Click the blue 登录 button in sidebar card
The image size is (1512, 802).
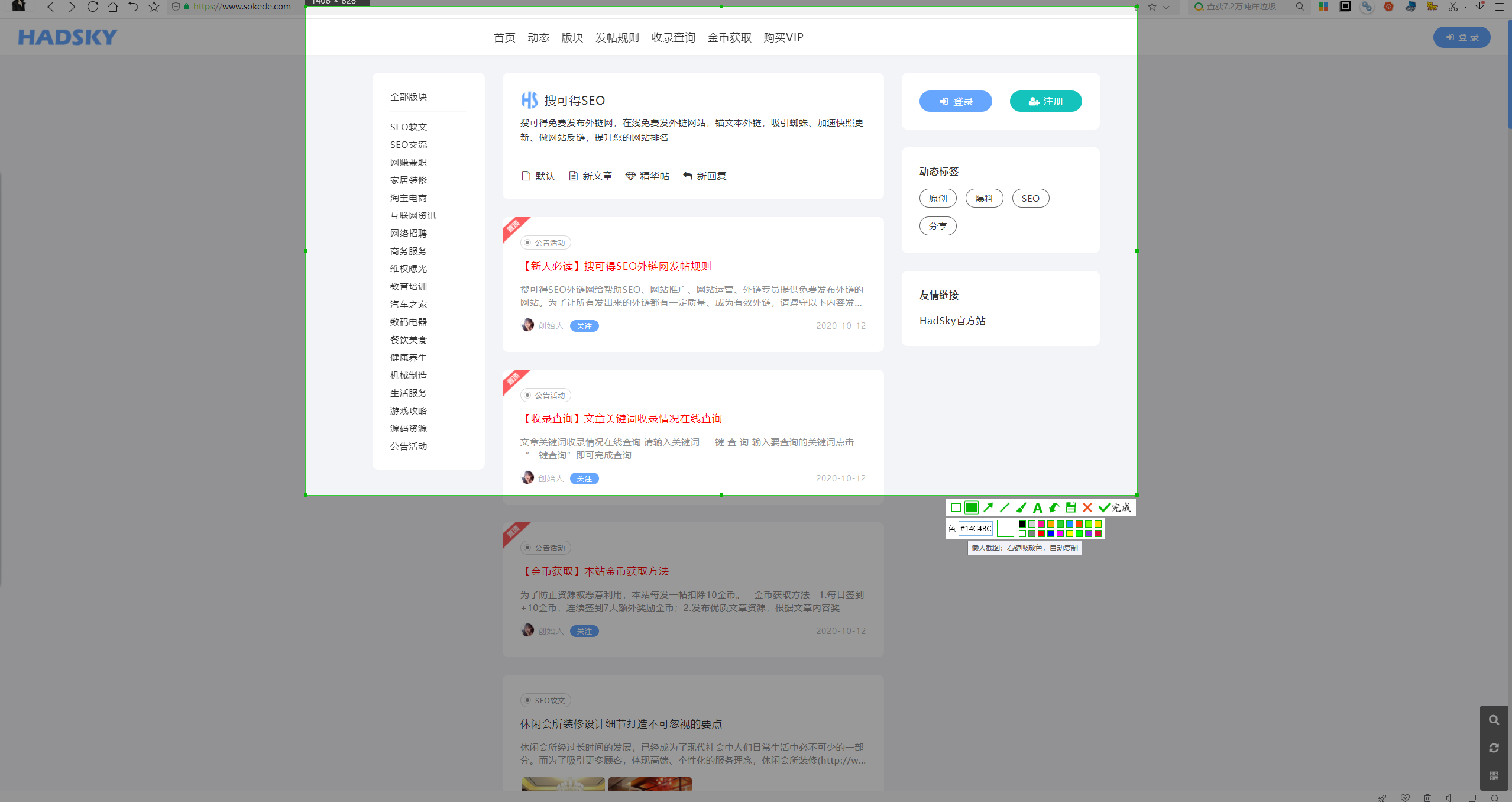coord(956,101)
